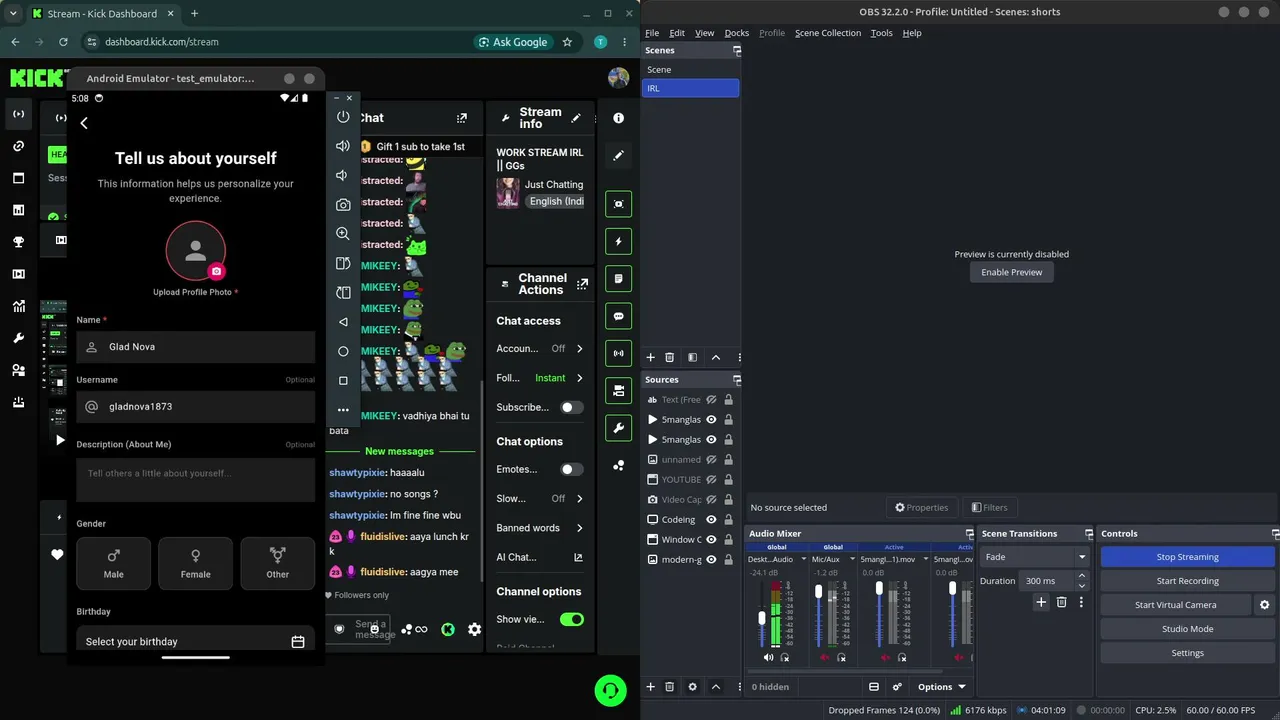This screenshot has height=720, width=1280.
Task: Adjust the Desktop Audio volume fader
Action: point(761,618)
